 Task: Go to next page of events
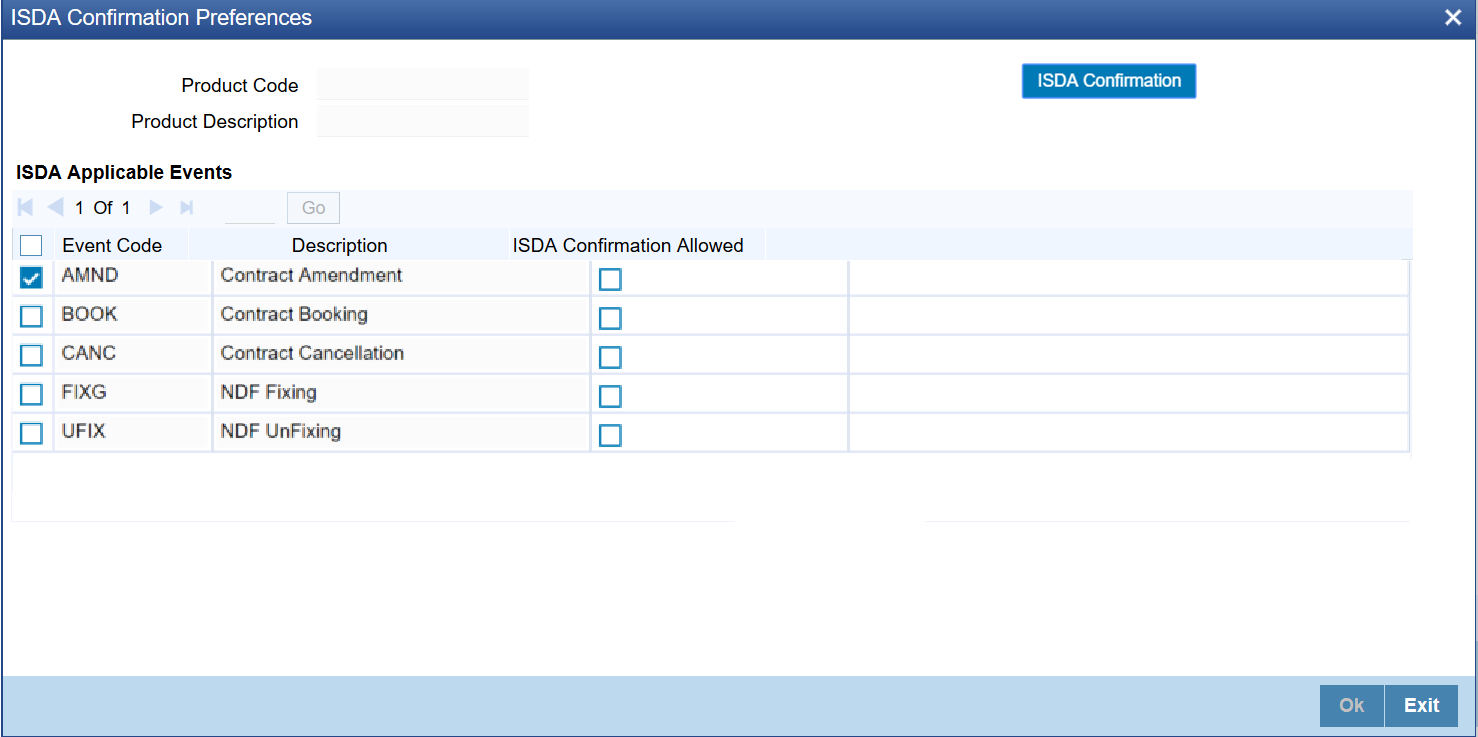[x=156, y=208]
